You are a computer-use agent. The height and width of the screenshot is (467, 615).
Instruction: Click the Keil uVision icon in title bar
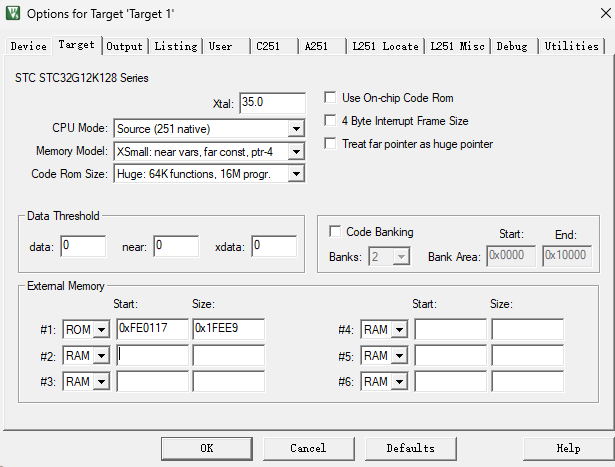click(13, 13)
